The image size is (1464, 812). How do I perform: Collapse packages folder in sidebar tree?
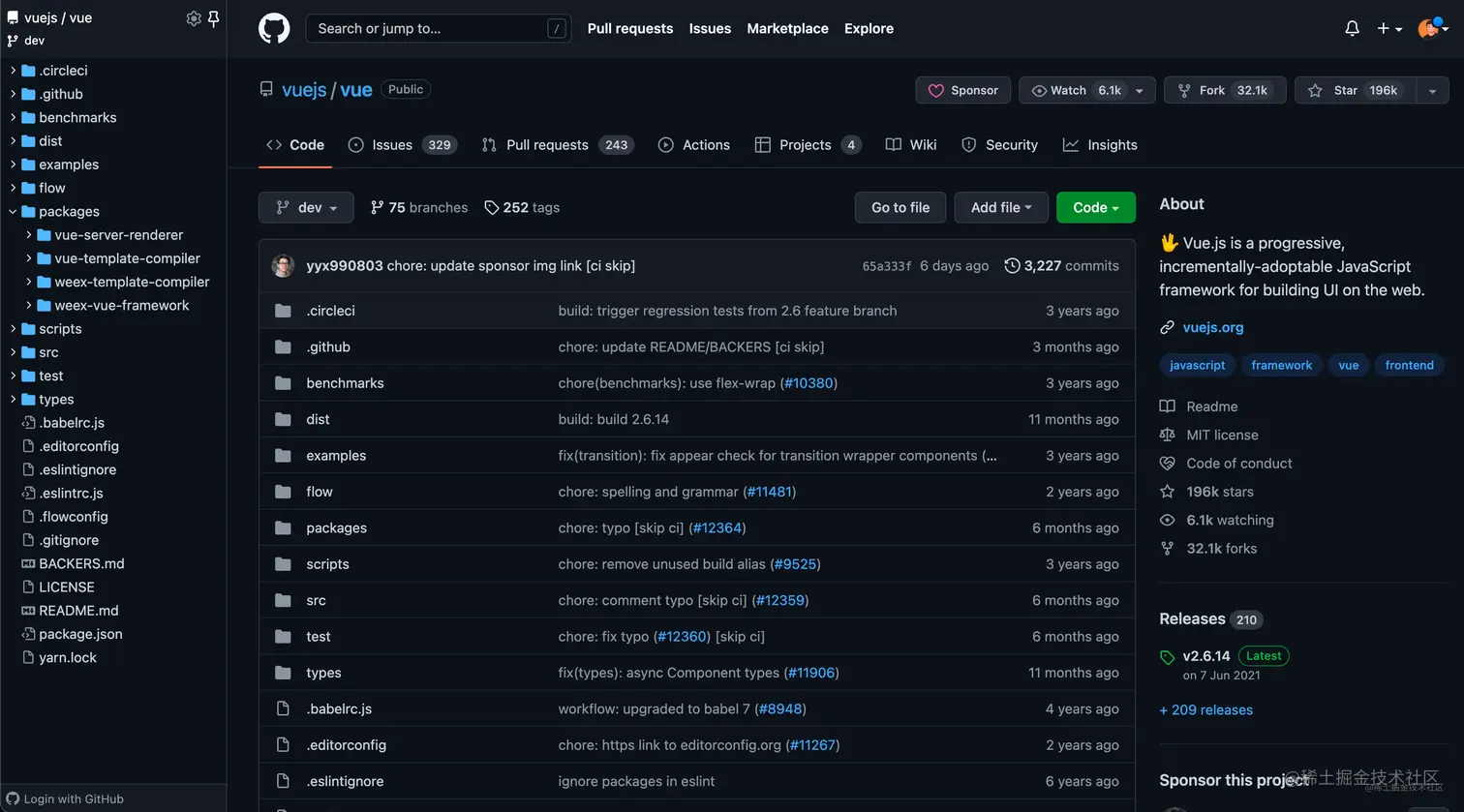pos(14,211)
